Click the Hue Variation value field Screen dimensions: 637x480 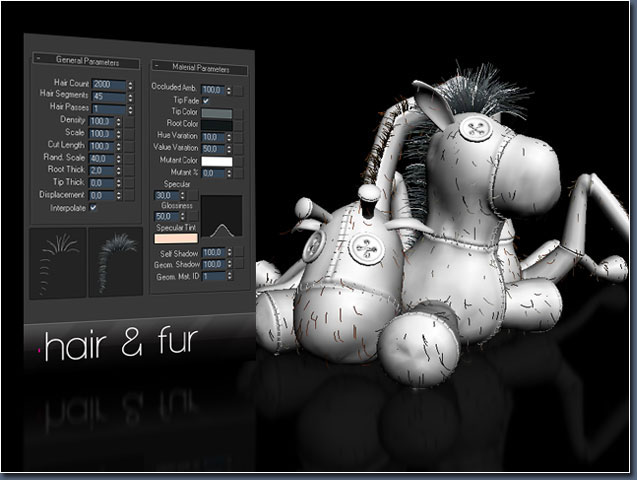click(213, 137)
